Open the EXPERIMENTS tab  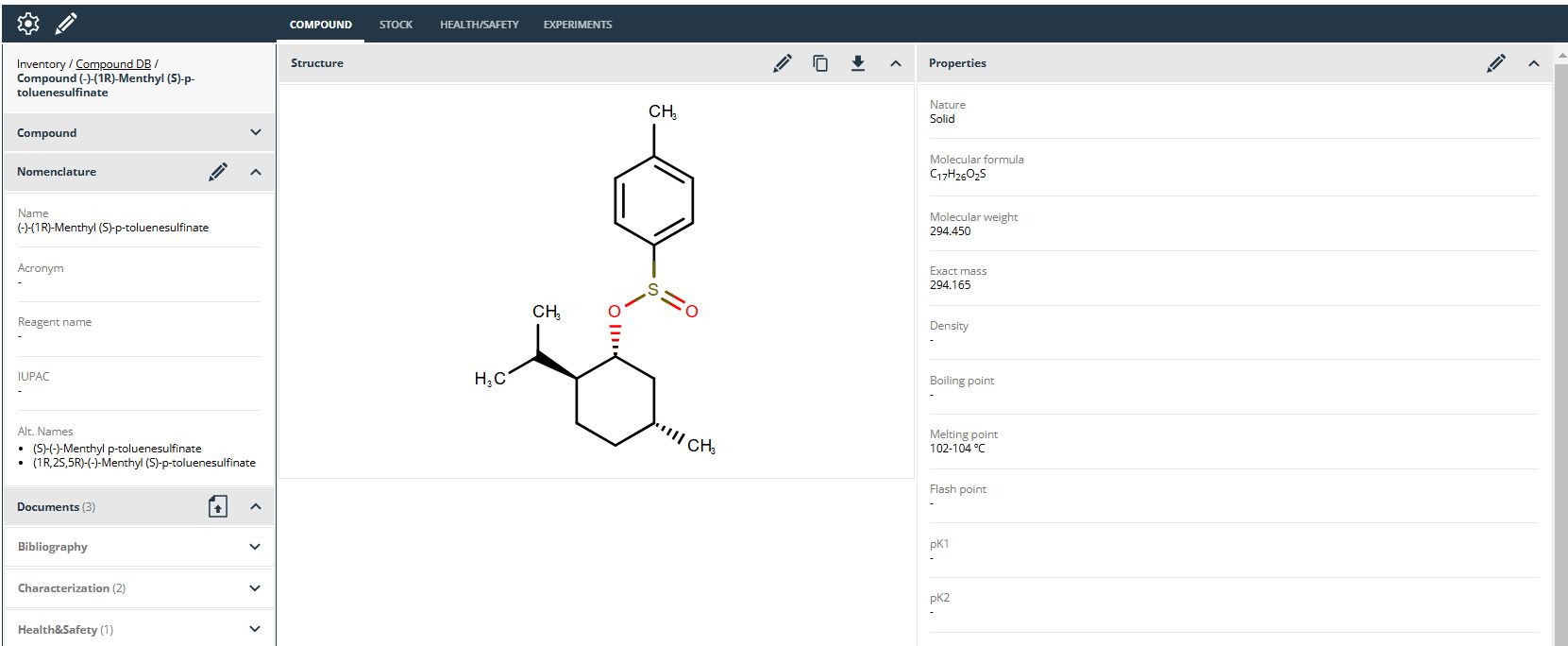point(578,25)
